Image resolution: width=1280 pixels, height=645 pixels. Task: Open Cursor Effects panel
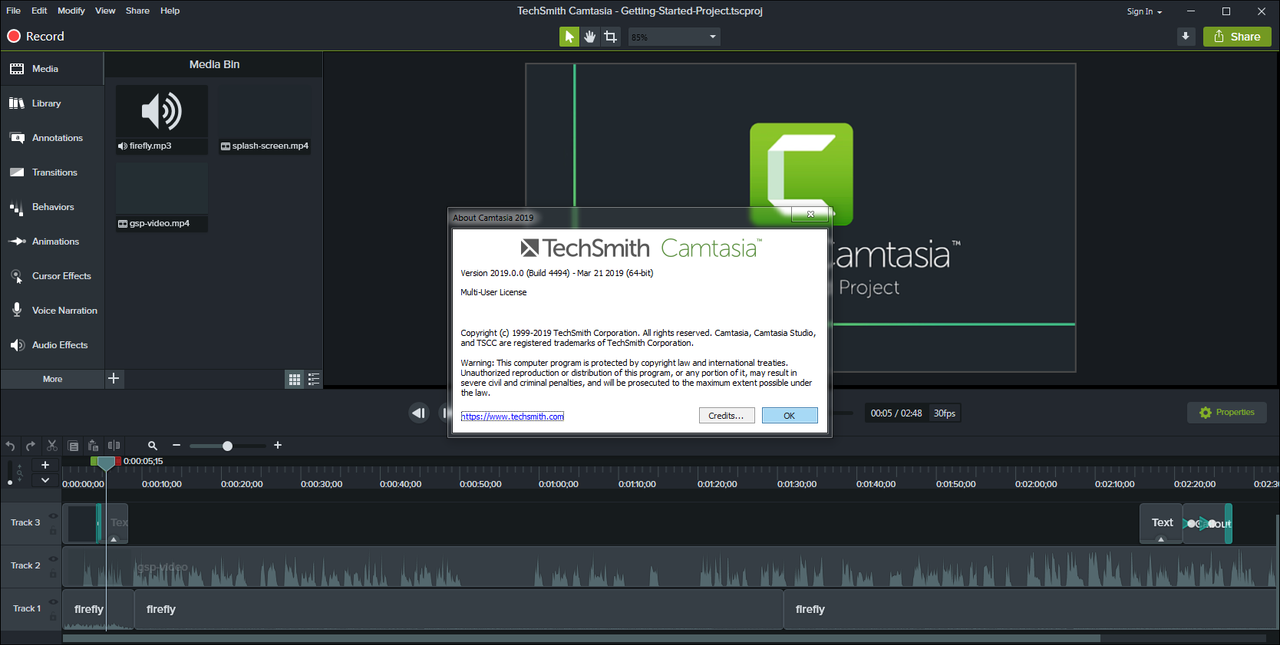point(52,276)
